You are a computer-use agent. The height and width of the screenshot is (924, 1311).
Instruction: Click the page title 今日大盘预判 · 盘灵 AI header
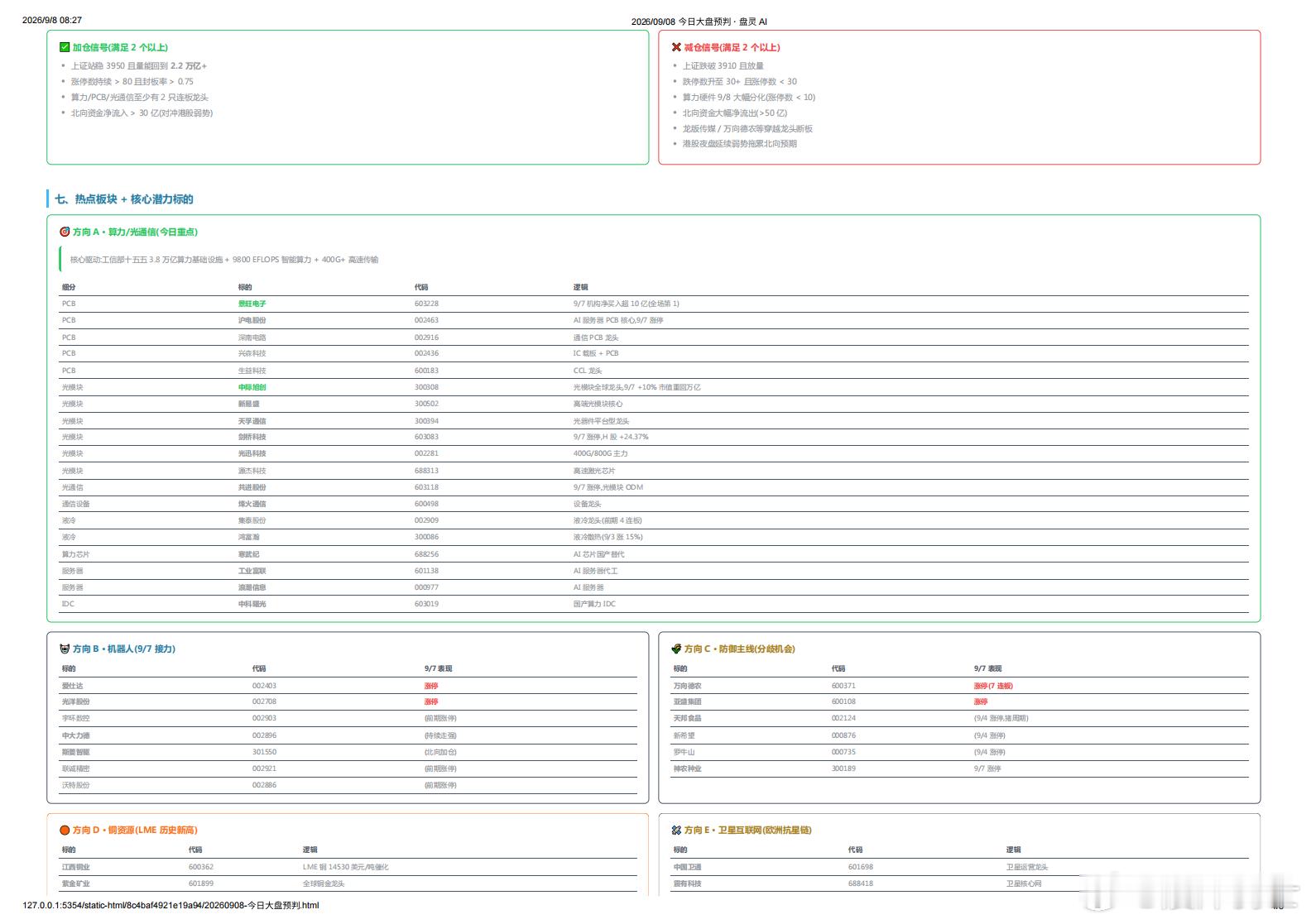point(699,22)
